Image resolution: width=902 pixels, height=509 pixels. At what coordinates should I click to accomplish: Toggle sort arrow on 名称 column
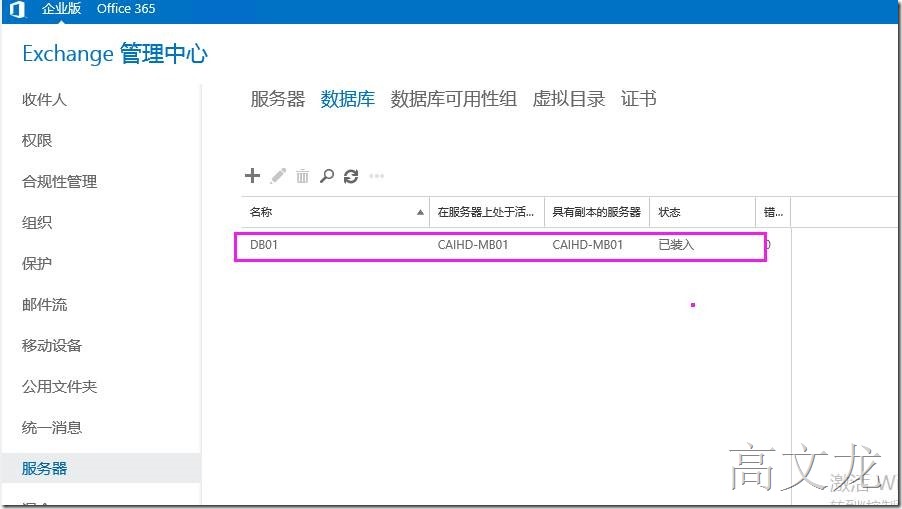point(421,212)
